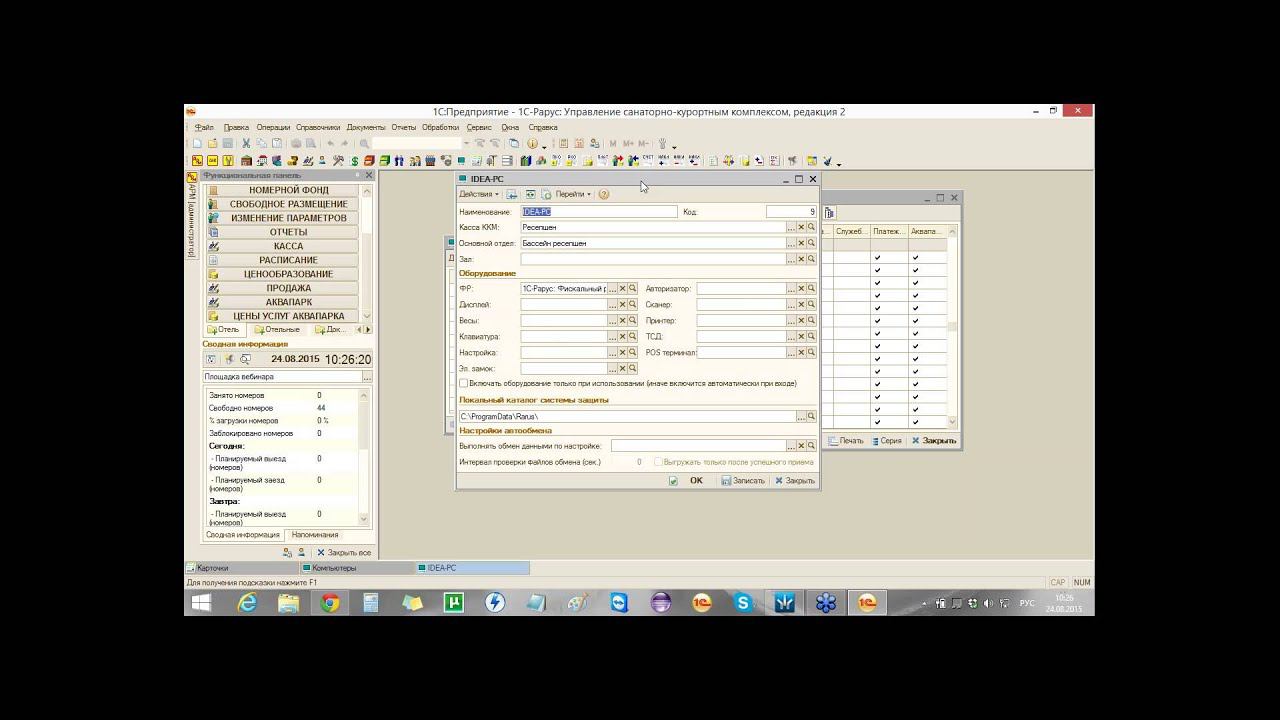Click Печать in Компьютеры window

[845, 440]
